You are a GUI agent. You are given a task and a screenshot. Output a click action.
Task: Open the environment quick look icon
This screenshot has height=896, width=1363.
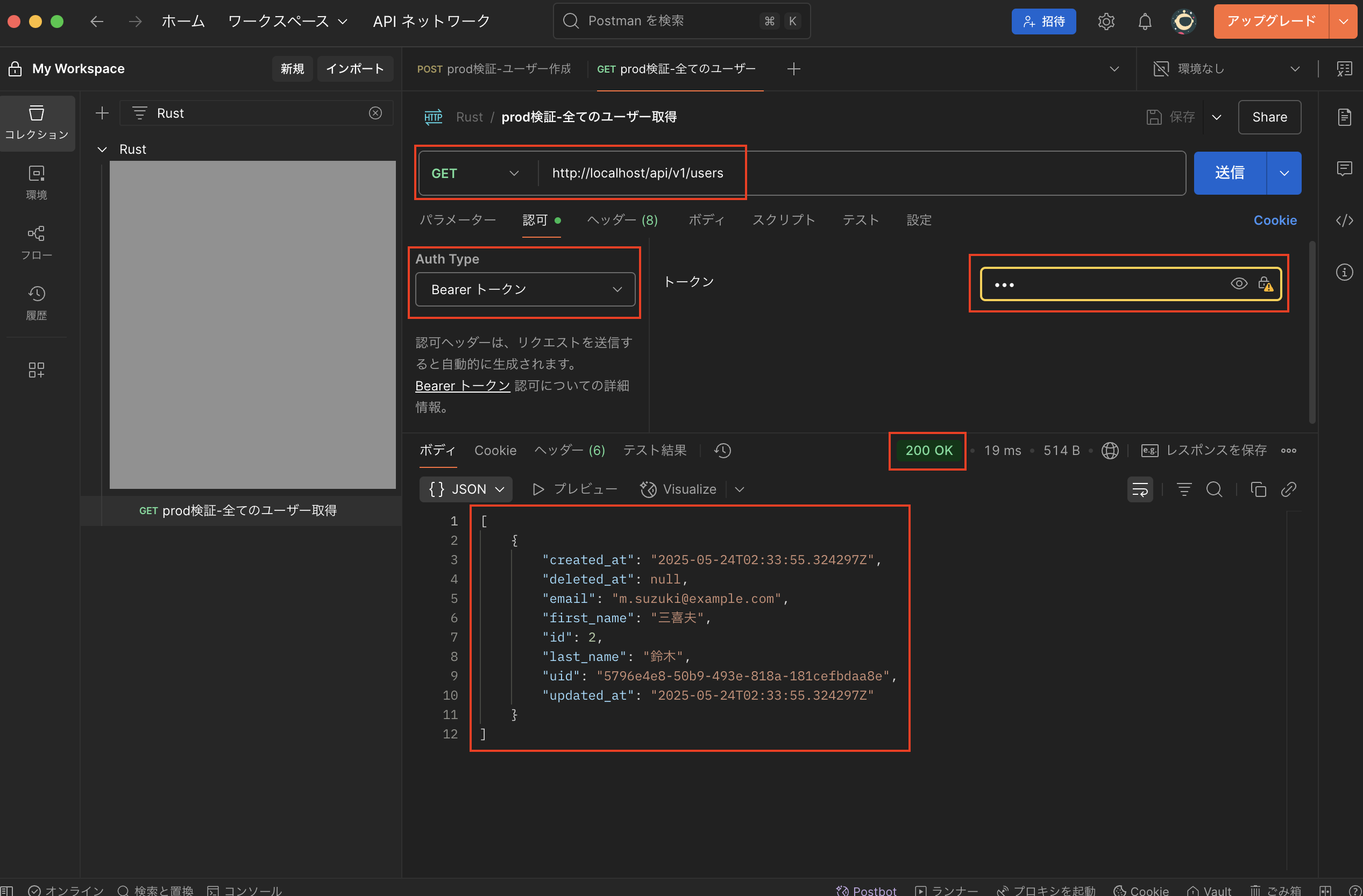(1344, 69)
